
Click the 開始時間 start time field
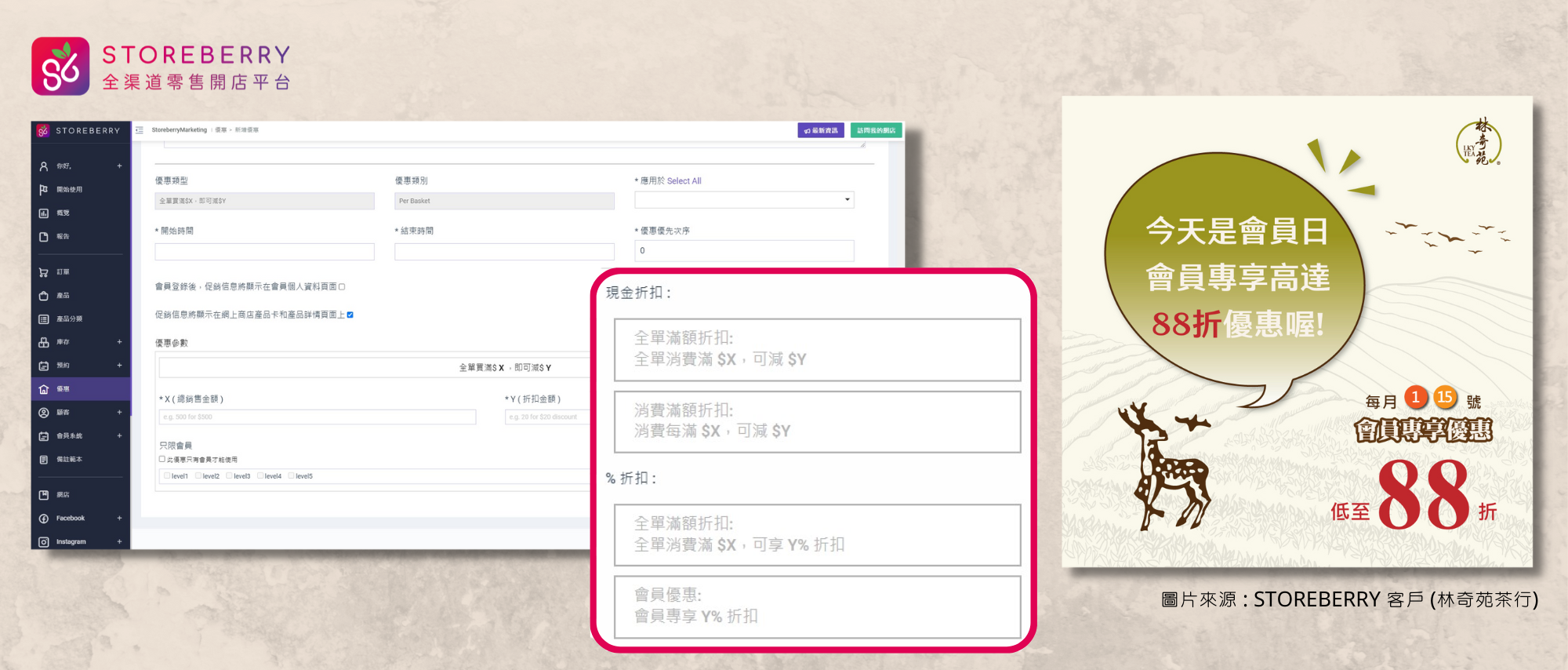pyautogui.click(x=264, y=252)
